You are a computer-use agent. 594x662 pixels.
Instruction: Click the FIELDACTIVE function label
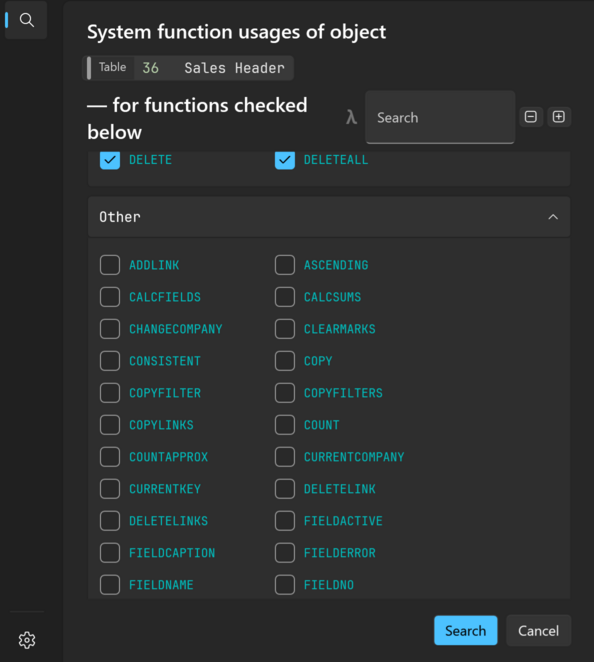click(x=343, y=521)
